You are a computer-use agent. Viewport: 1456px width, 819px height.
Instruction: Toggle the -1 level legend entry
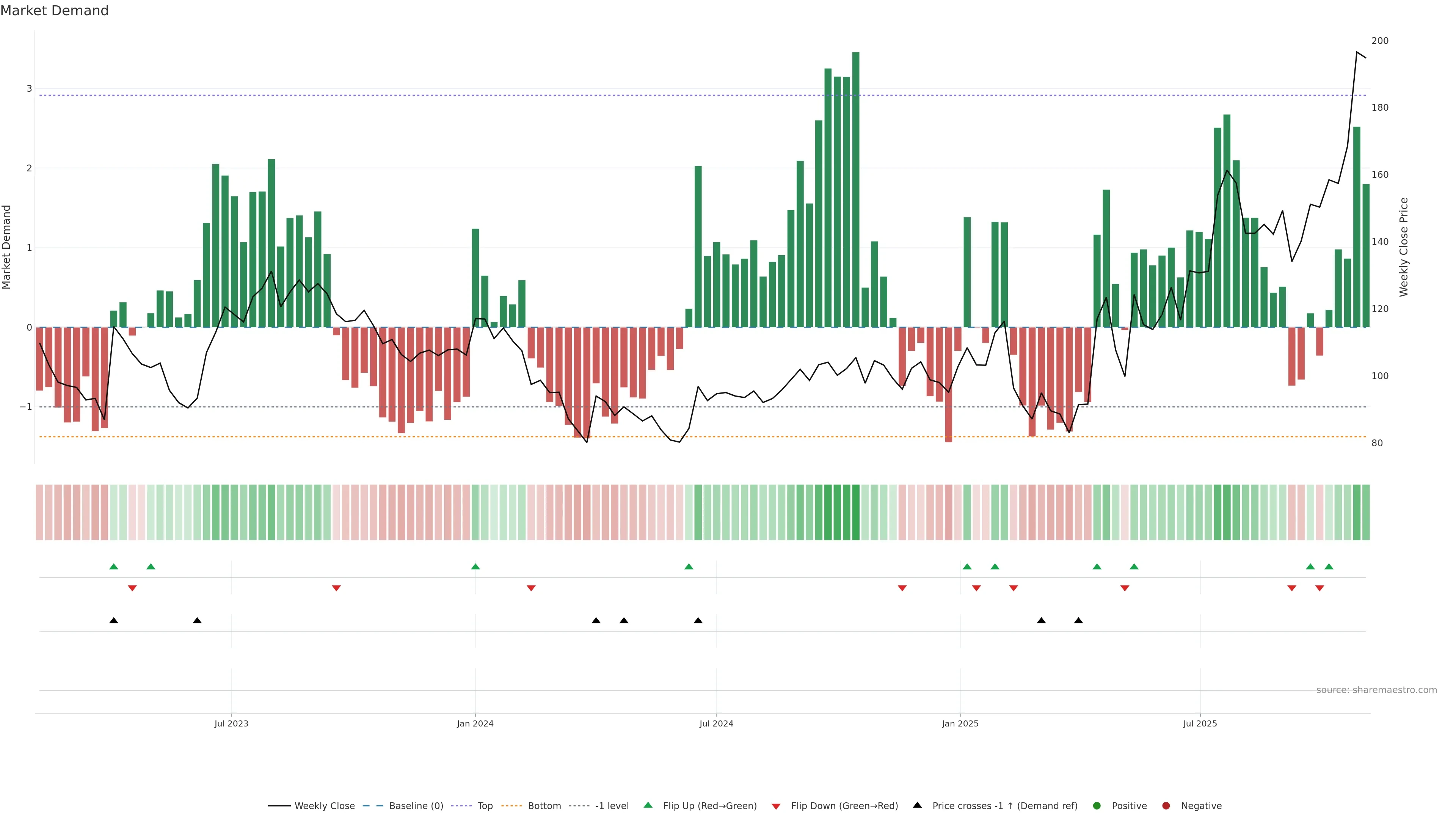coord(612,805)
